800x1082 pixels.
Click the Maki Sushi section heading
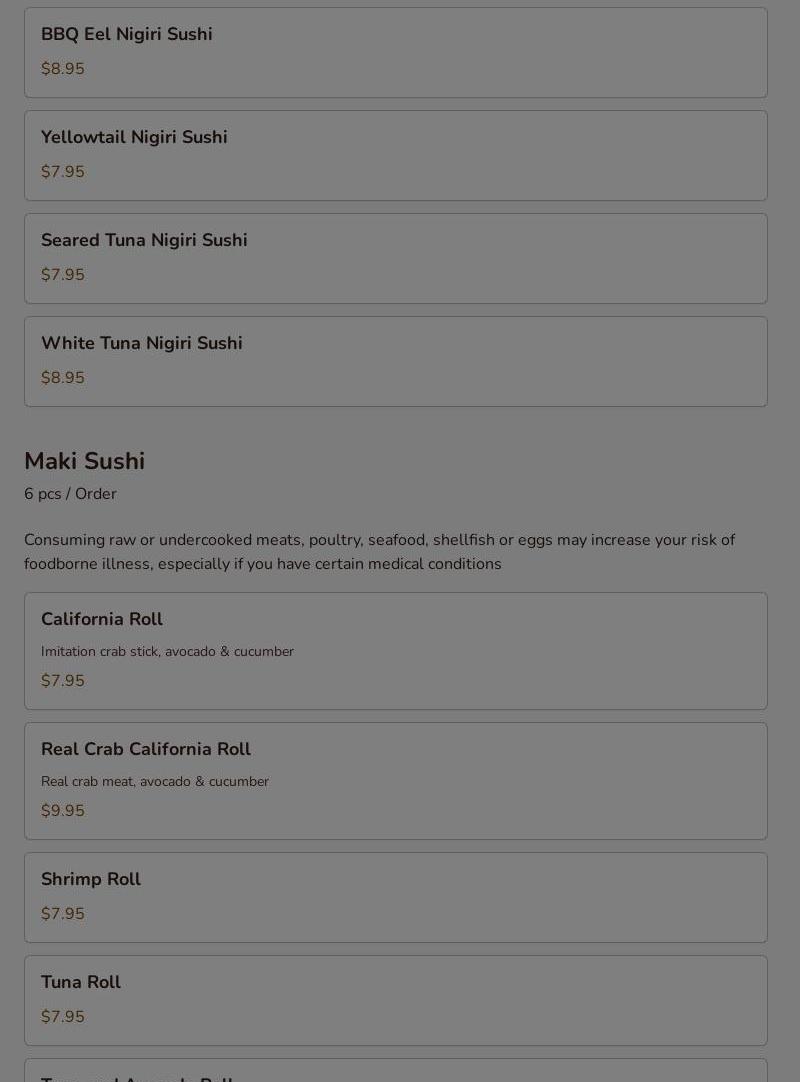tap(85, 461)
